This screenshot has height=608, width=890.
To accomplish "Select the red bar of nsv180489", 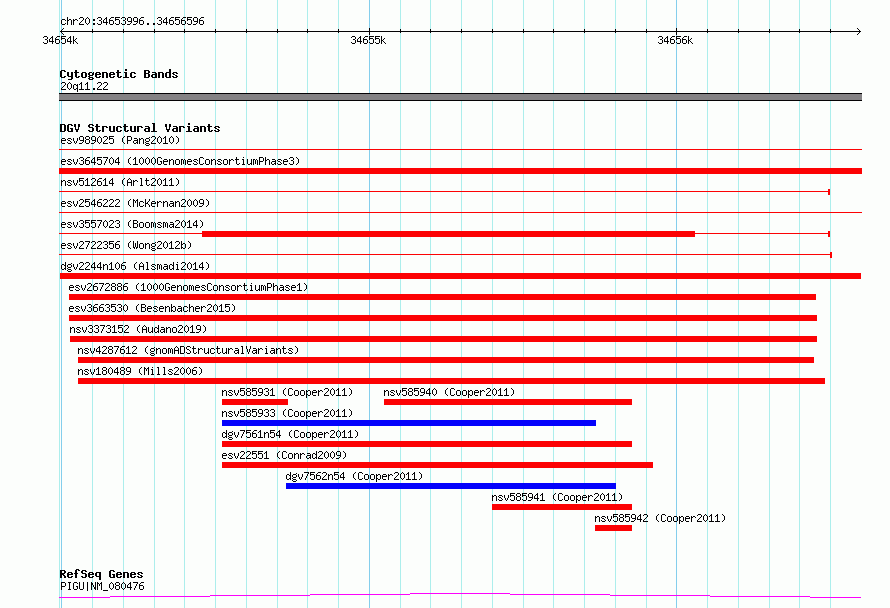I will click(x=451, y=381).
